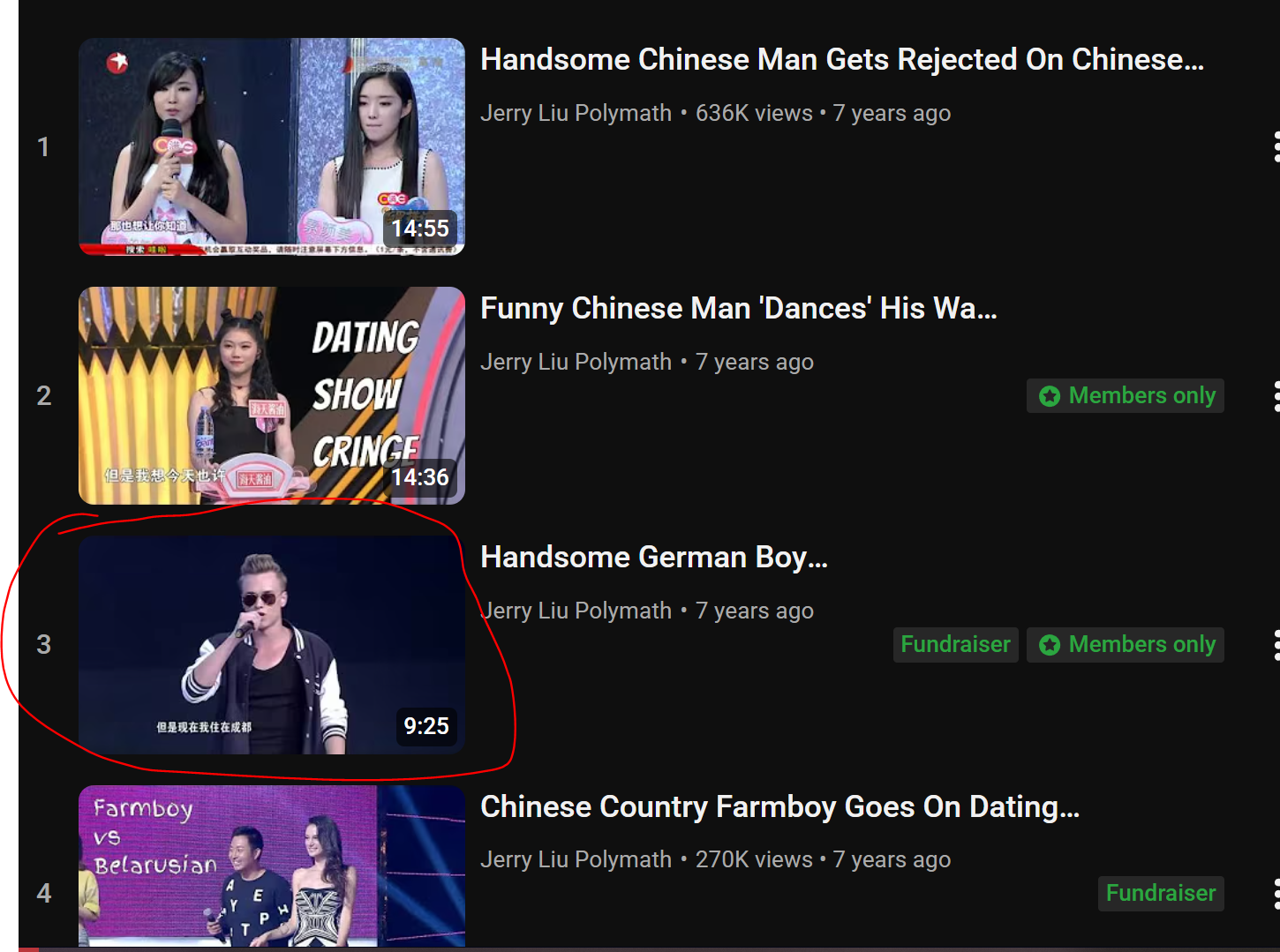Click '7 years ago' under 'Handsome German Boy'
The height and width of the screenshot is (952, 1280).
coord(755,611)
